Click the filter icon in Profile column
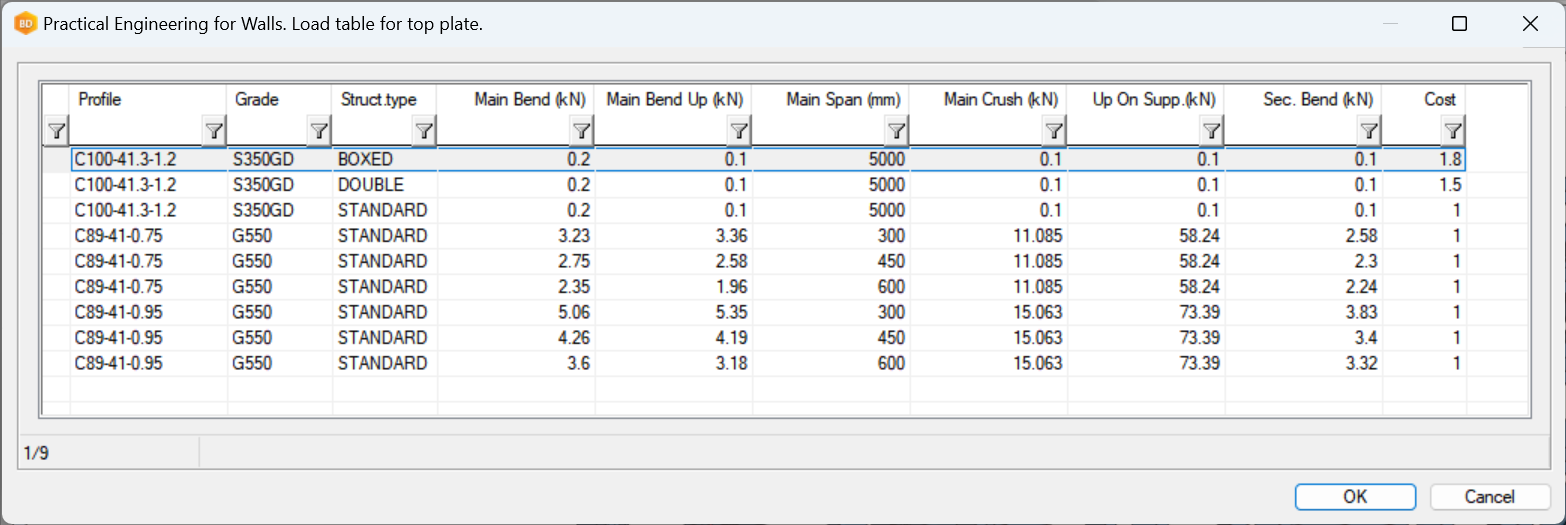This screenshot has height=525, width=1566. pos(214,130)
